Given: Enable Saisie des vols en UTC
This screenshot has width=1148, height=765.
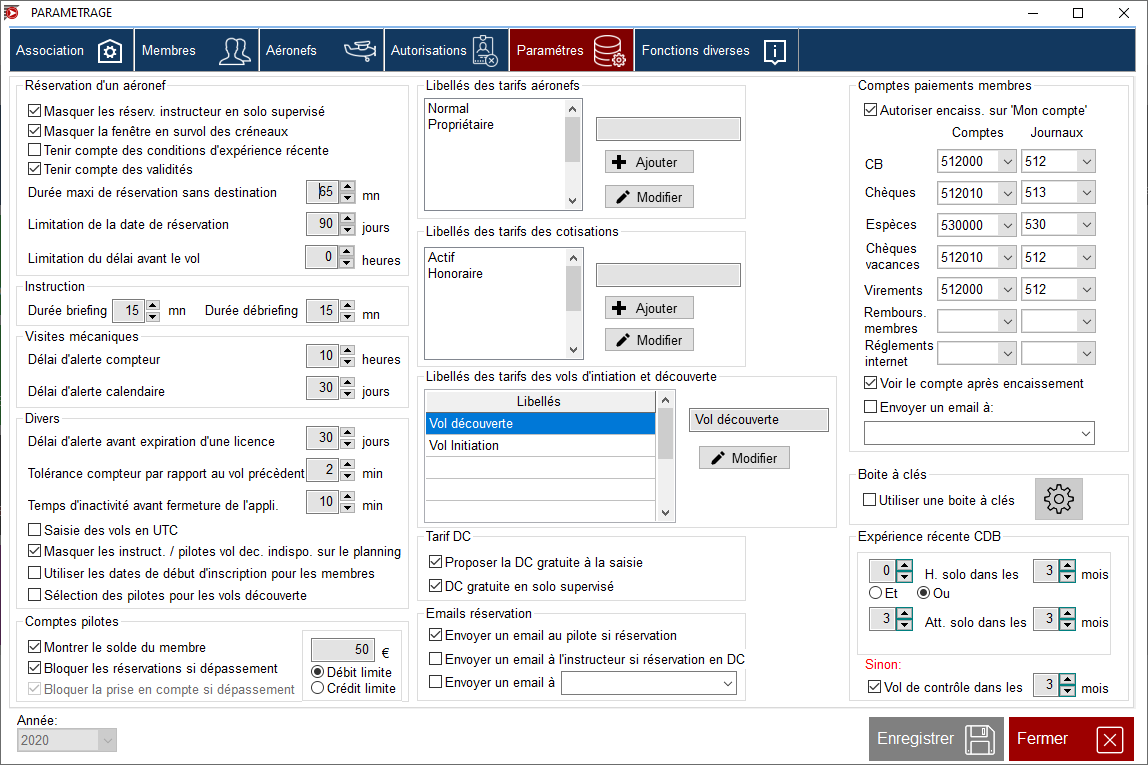Looking at the screenshot, I should coord(34,529).
